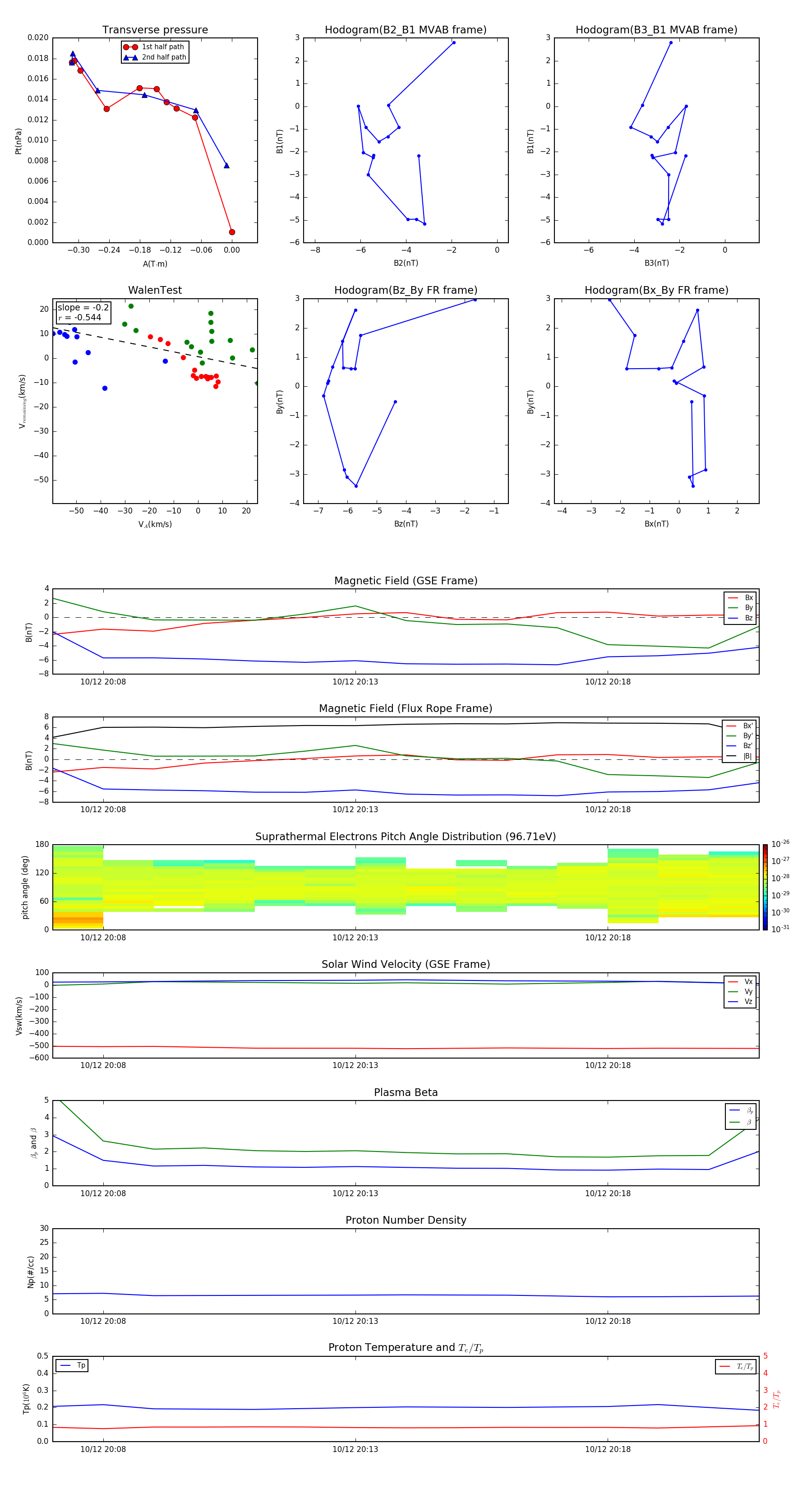Click the "pitch angle (deg)" y-axis label

pos(25,887)
